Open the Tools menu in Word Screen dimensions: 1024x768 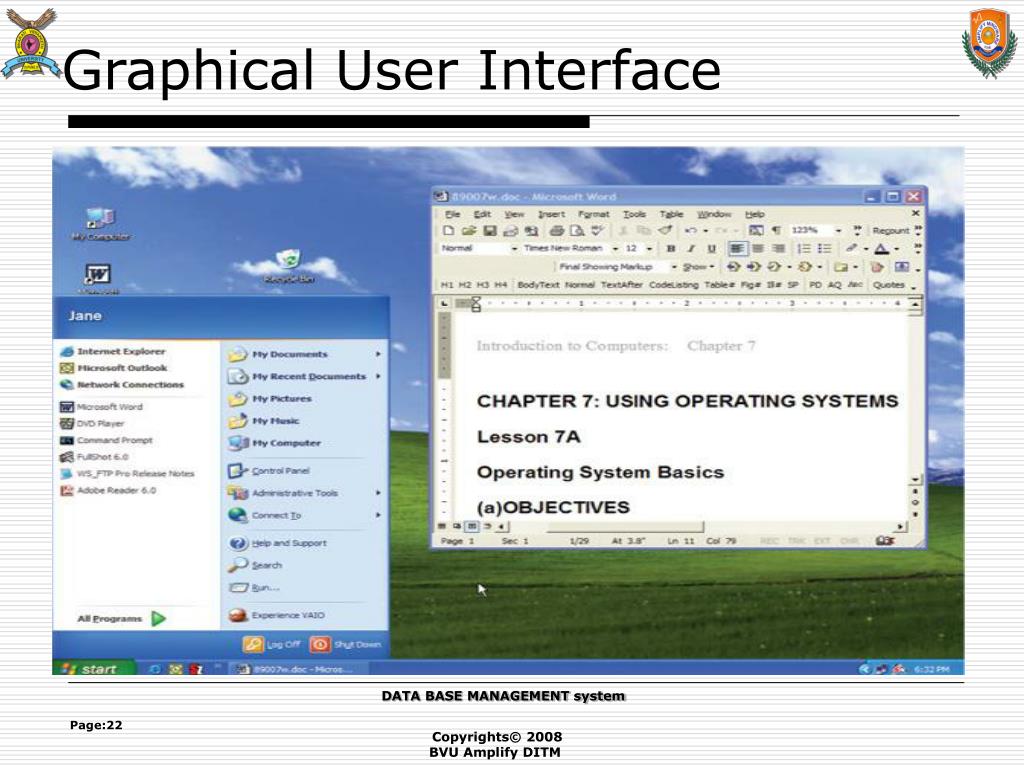point(633,214)
